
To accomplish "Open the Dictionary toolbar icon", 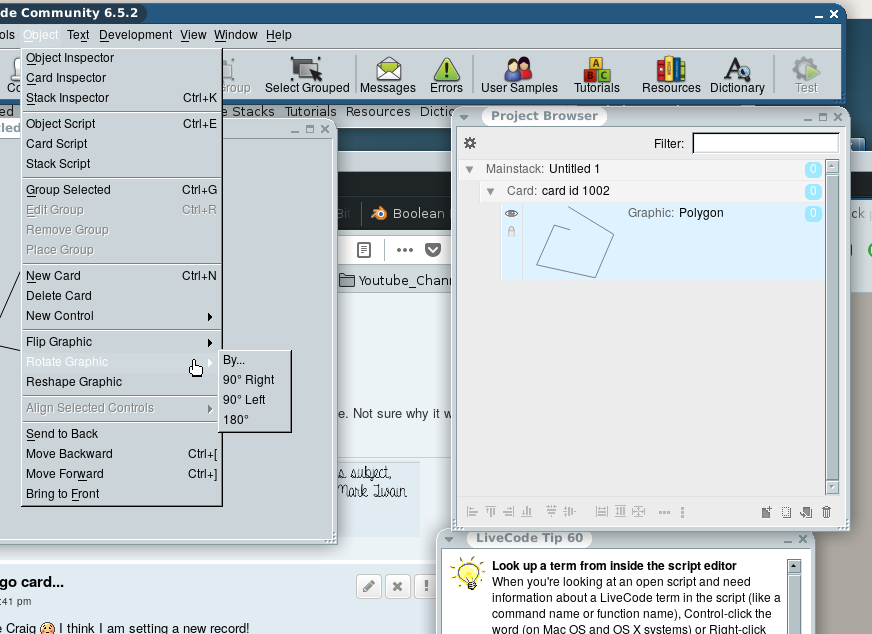I will pos(737,75).
